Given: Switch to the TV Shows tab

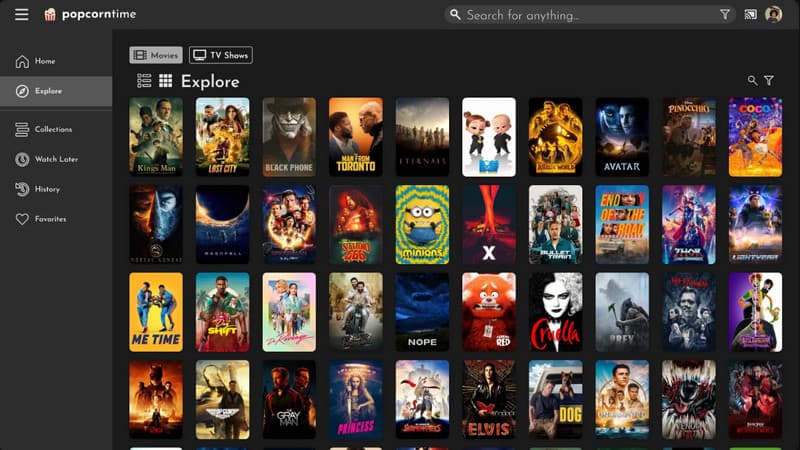Looking at the screenshot, I should point(220,55).
